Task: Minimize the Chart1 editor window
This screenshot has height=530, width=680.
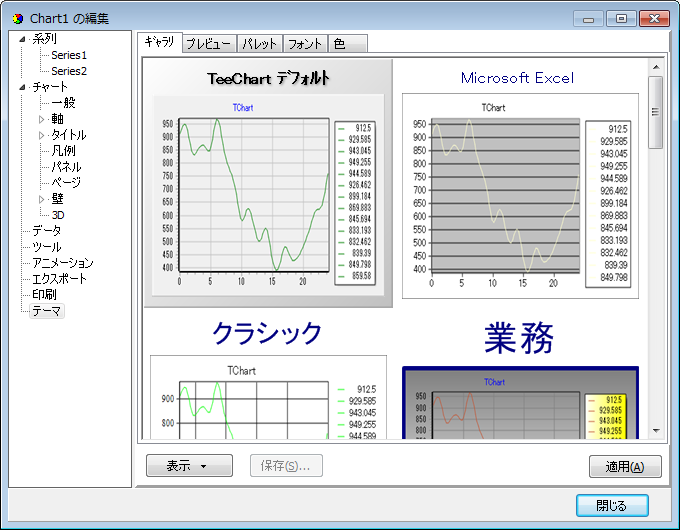Action: pyautogui.click(x=588, y=19)
